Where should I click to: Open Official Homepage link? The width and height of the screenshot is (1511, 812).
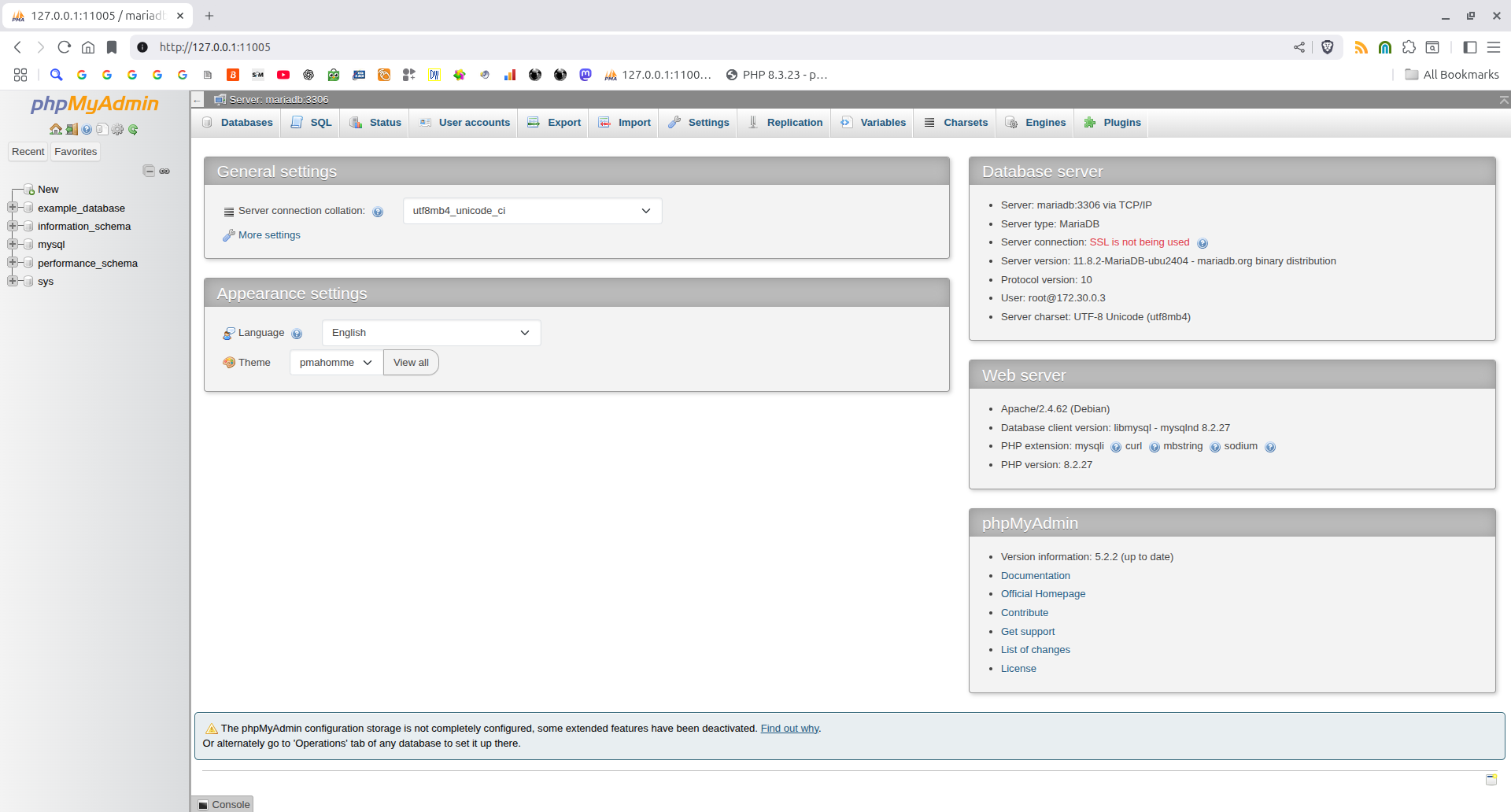tap(1043, 594)
